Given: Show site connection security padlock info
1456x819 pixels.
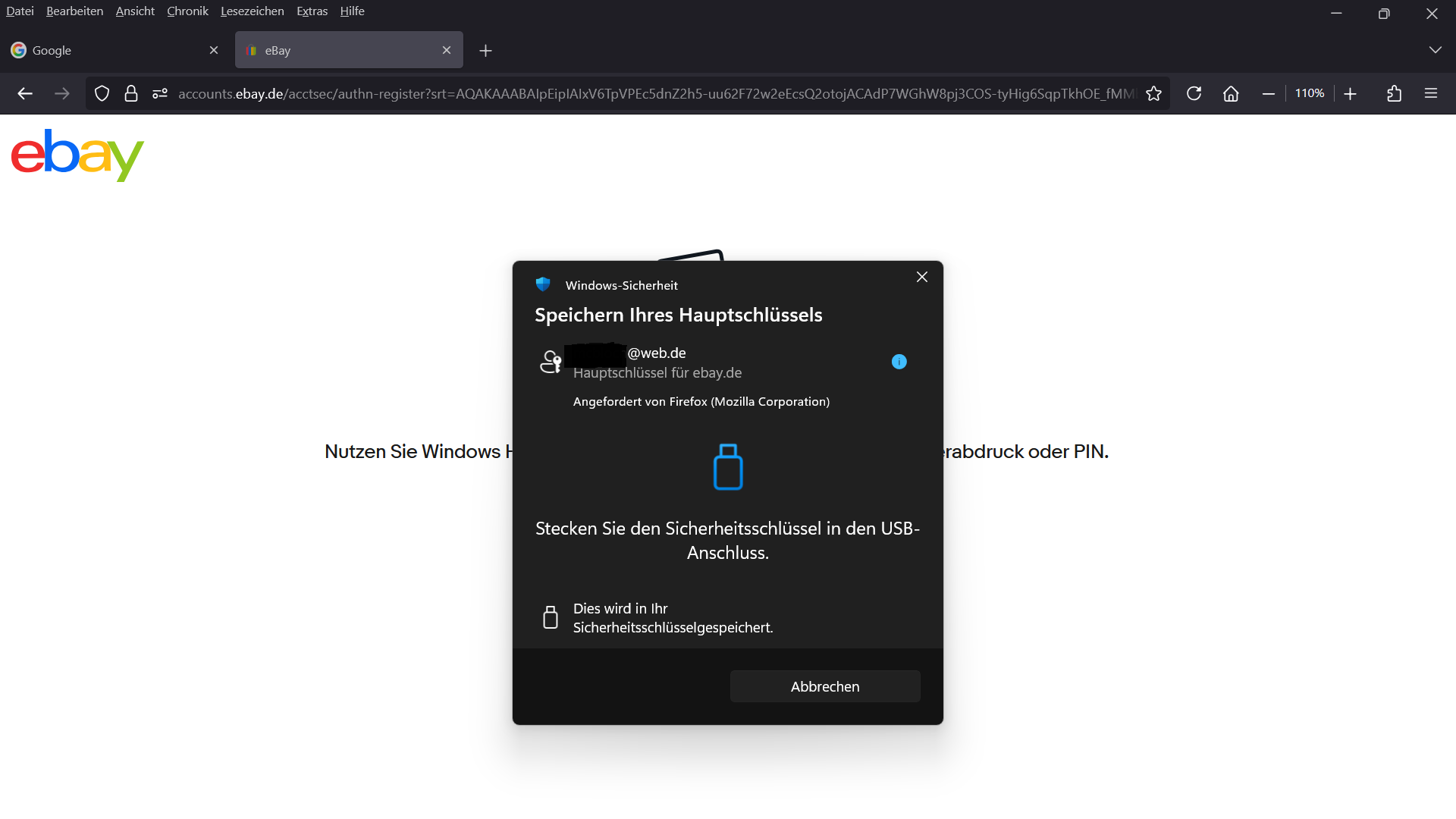Looking at the screenshot, I should click(131, 93).
